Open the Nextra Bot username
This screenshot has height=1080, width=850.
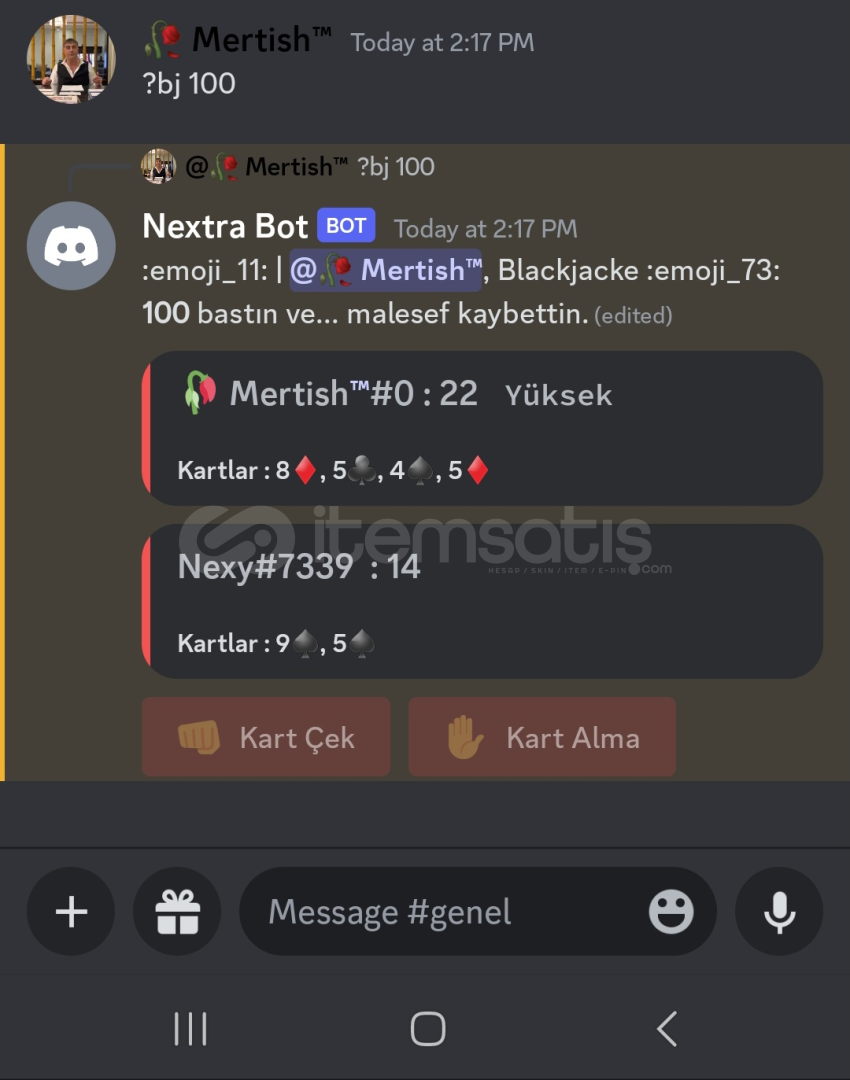(x=225, y=226)
